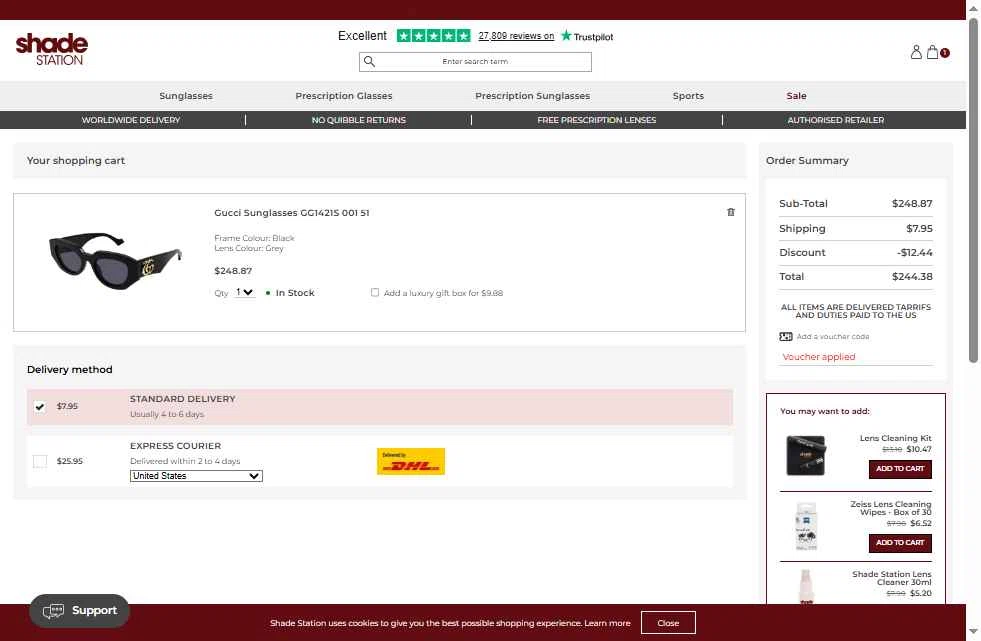Screen dimensions: 981x641
Task: Open the shopping bag icon
Action: coord(932,52)
